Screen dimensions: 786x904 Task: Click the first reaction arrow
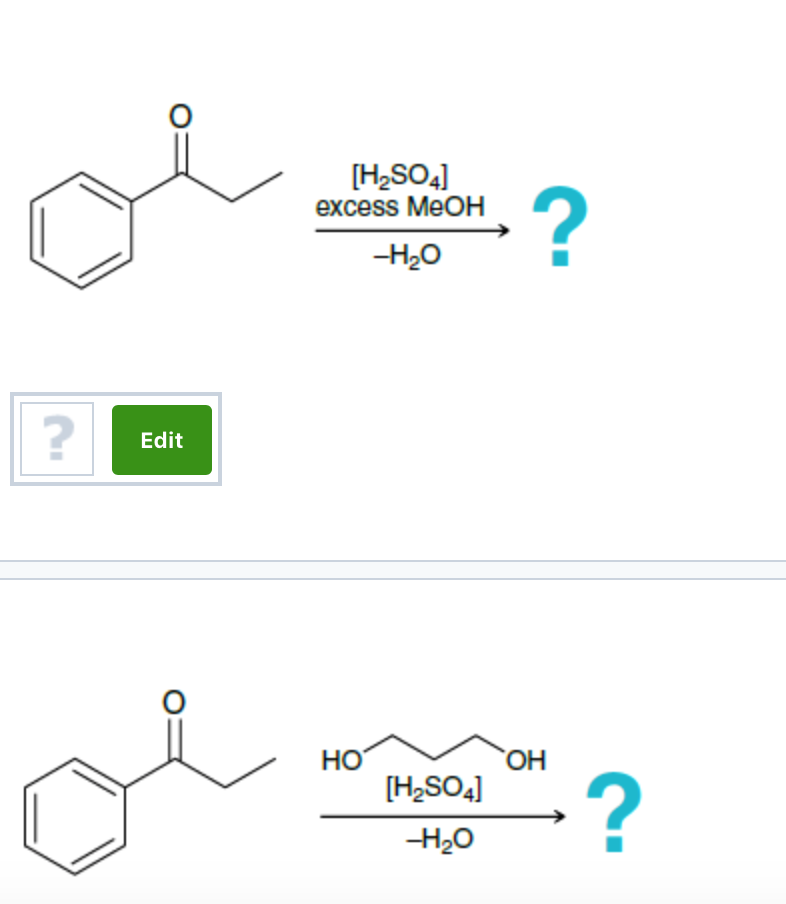coord(412,229)
